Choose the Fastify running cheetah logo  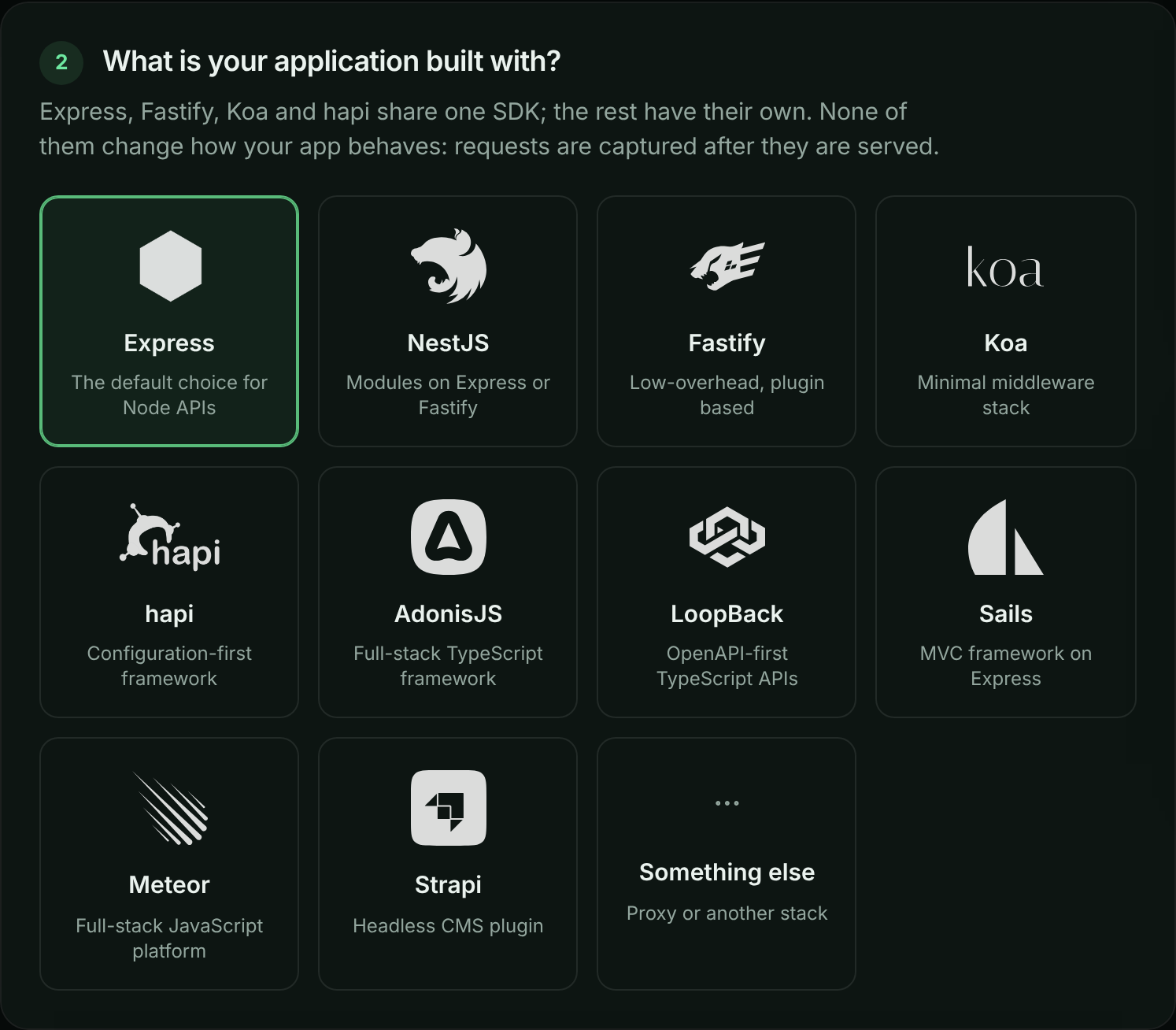coord(727,266)
